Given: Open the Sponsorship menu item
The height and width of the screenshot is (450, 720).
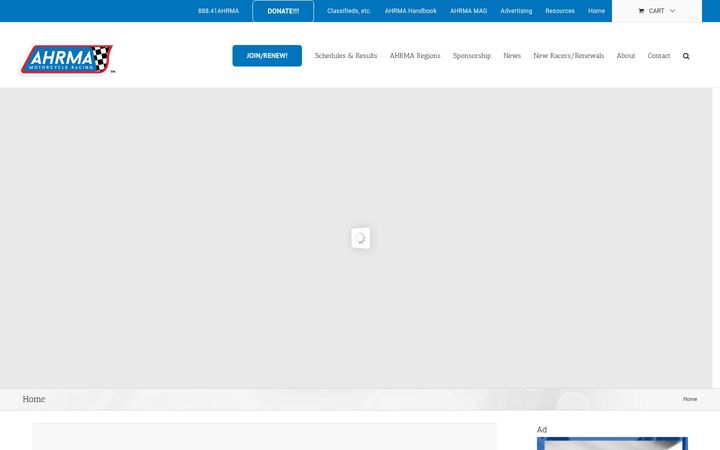Looking at the screenshot, I should (472, 56).
